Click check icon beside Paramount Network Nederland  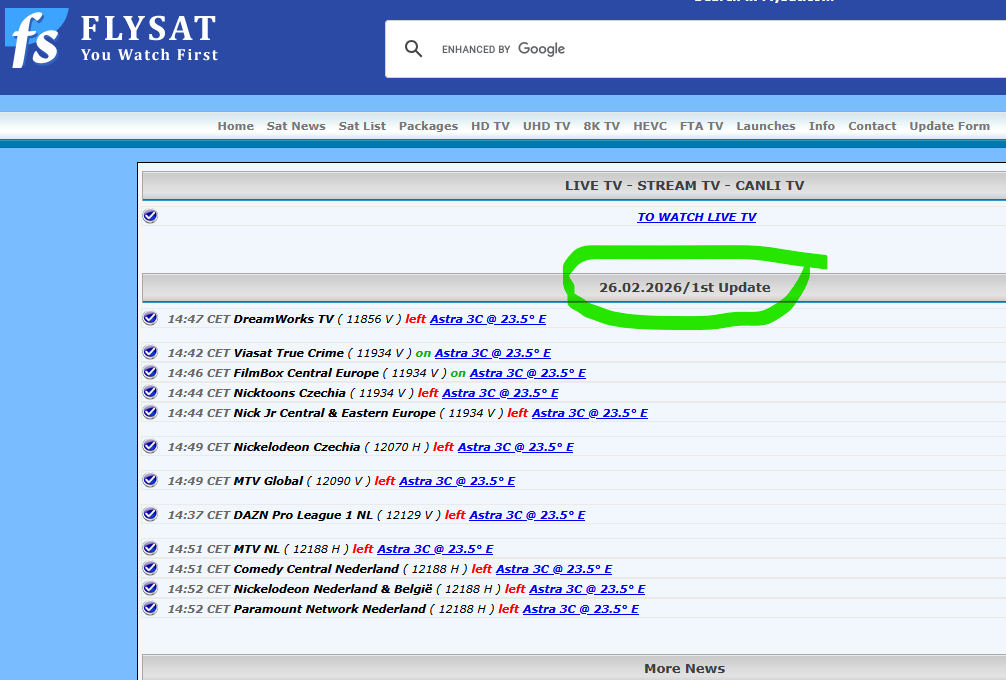click(150, 607)
